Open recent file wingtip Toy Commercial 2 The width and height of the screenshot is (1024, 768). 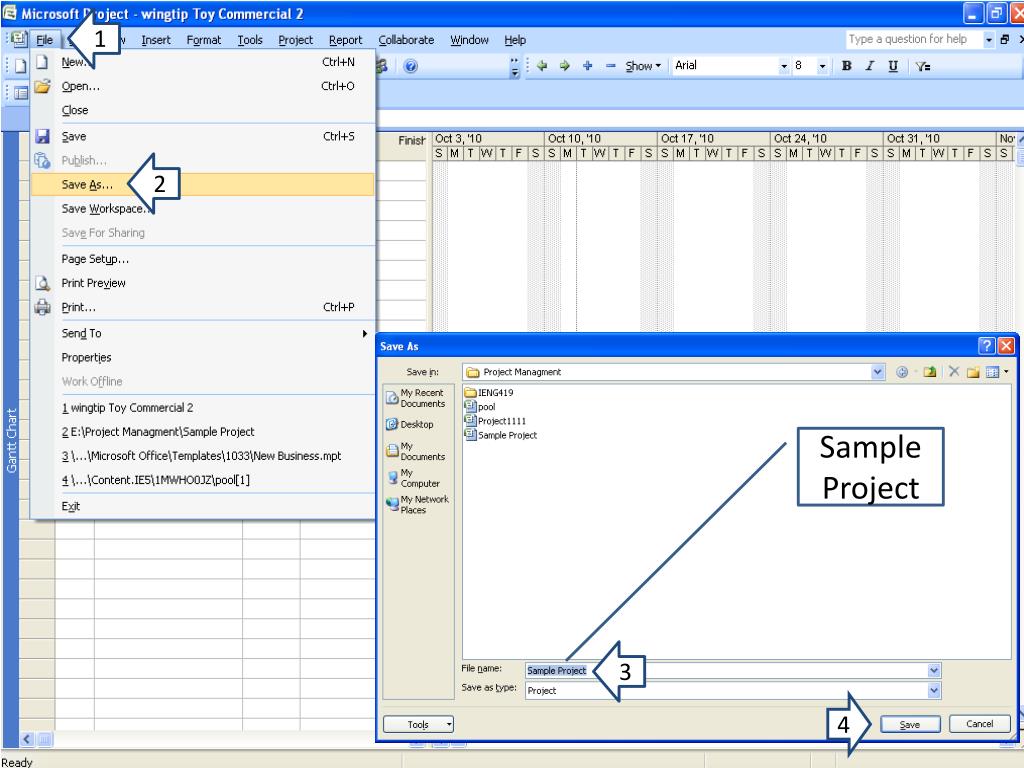pos(202,408)
